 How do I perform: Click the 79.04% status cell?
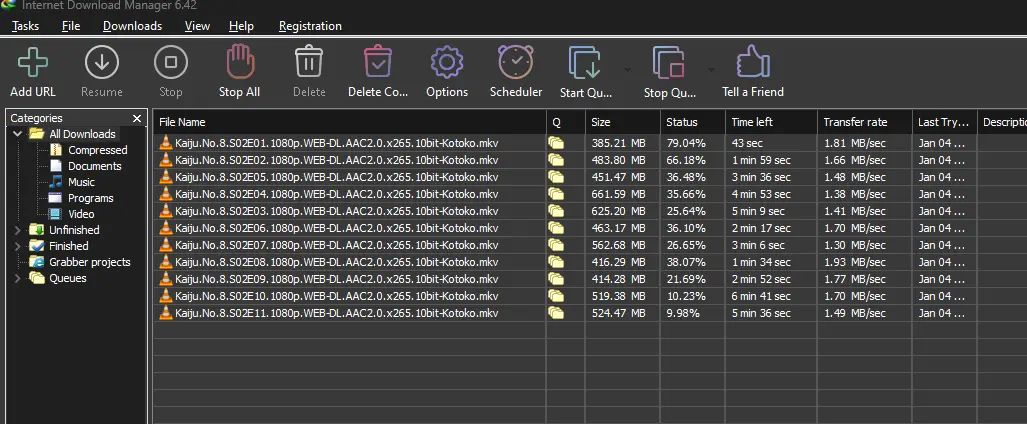tap(686, 143)
